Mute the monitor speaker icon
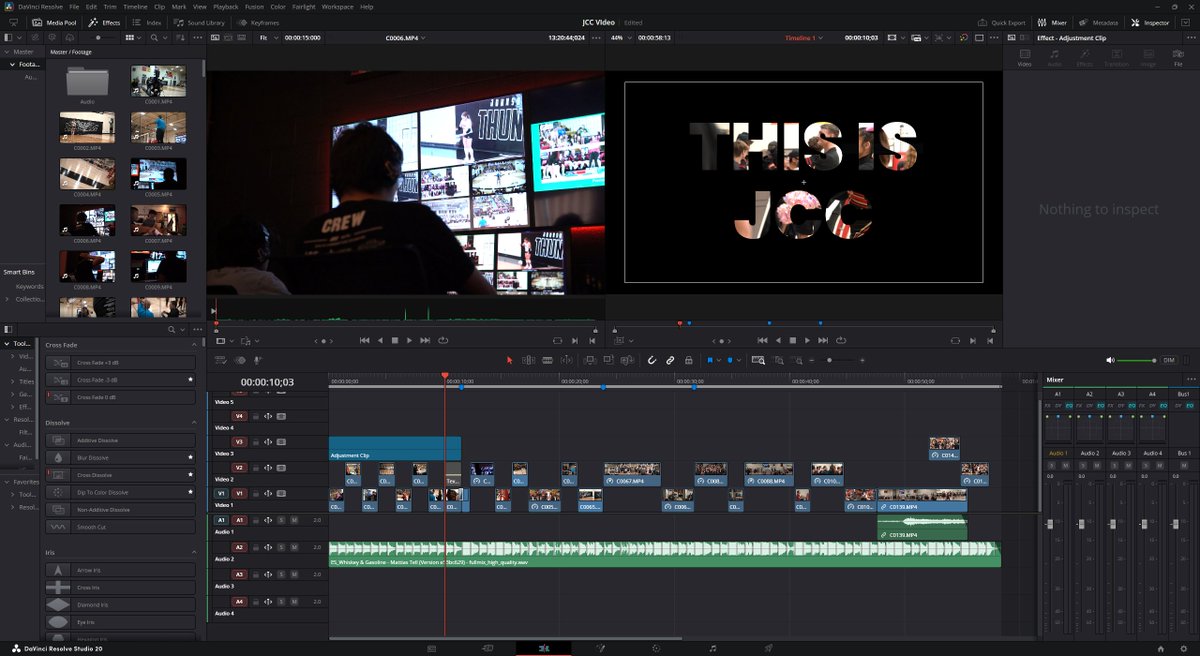The width and height of the screenshot is (1200, 656). coord(1110,360)
